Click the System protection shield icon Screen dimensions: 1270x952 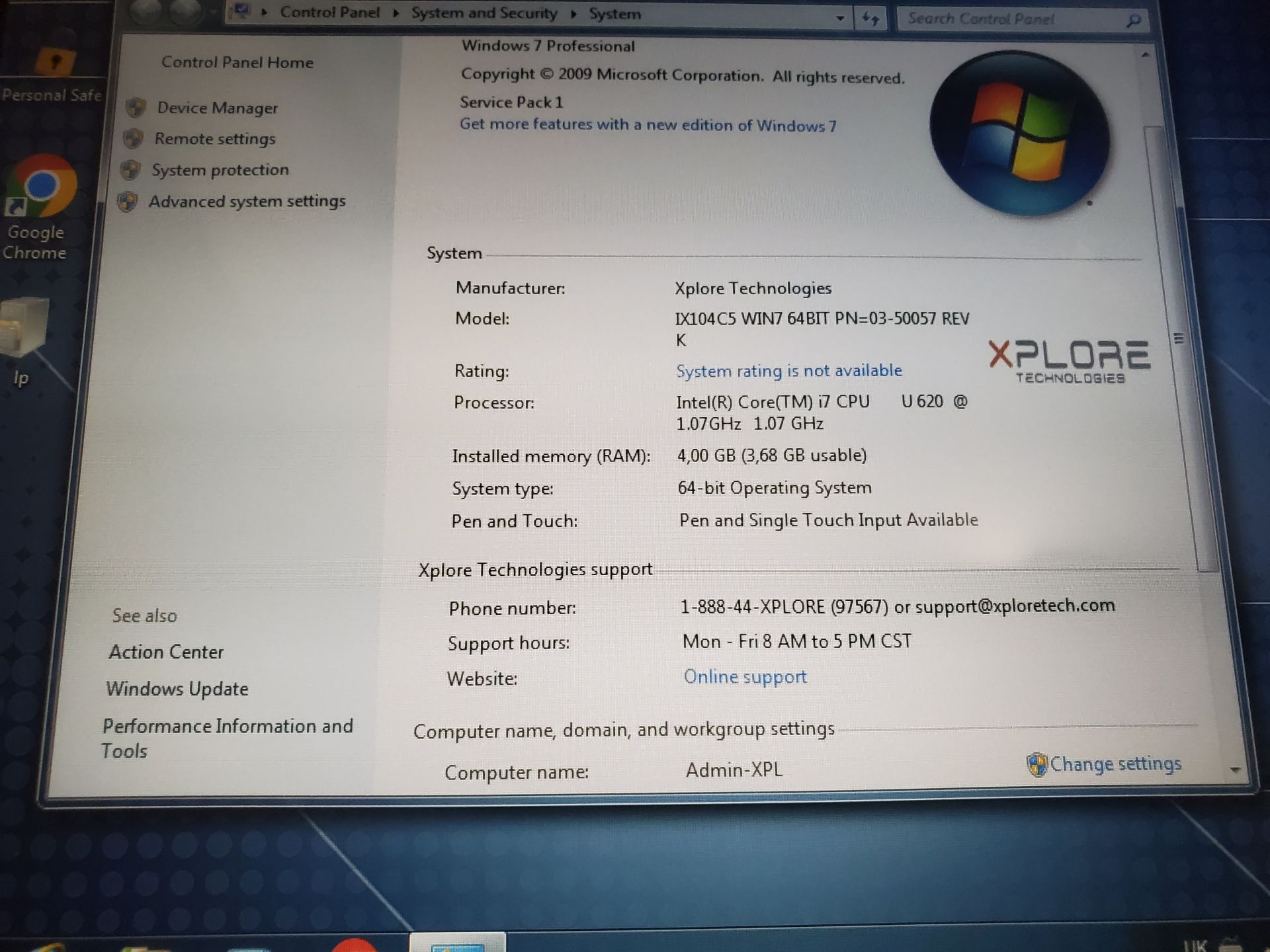click(x=130, y=170)
